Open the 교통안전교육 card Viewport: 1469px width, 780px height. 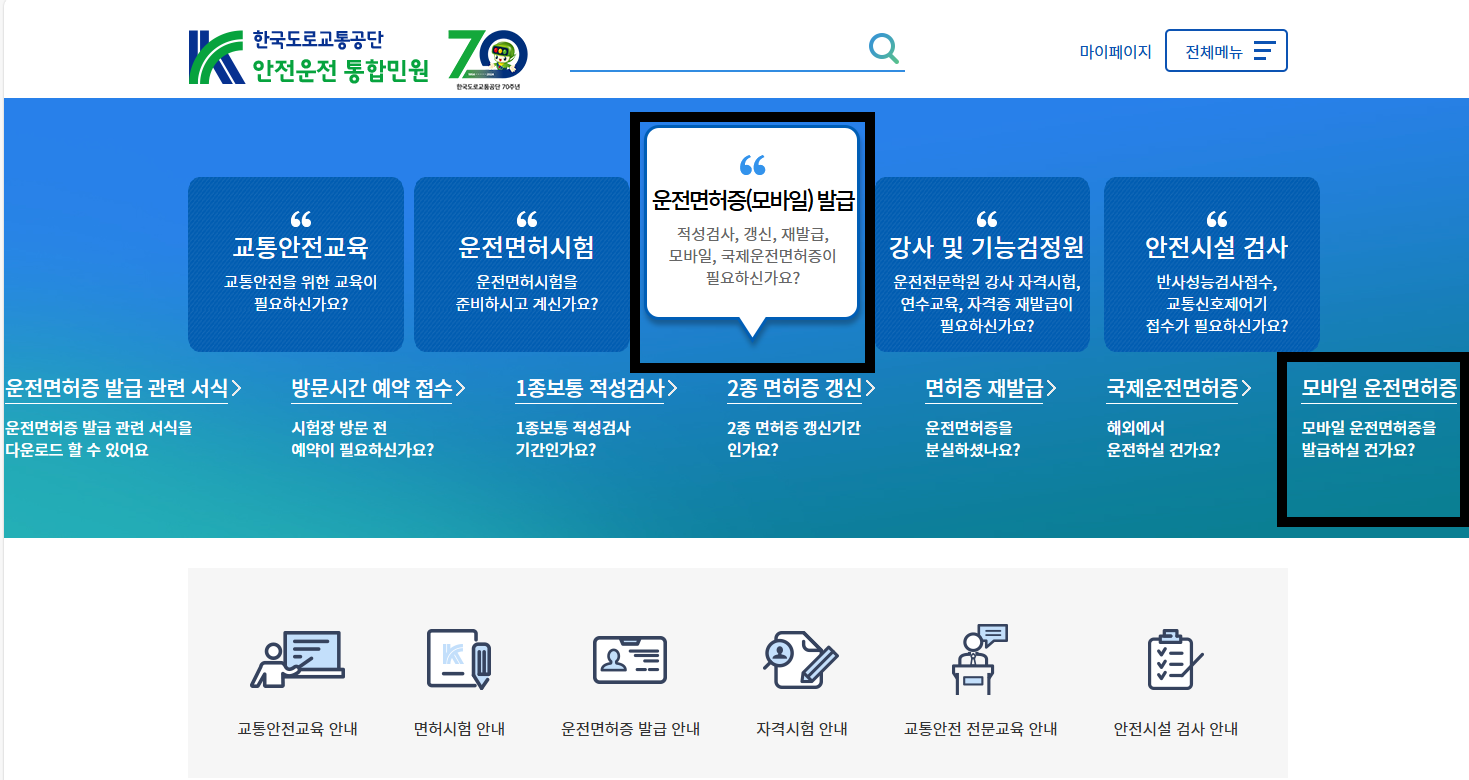[296, 265]
